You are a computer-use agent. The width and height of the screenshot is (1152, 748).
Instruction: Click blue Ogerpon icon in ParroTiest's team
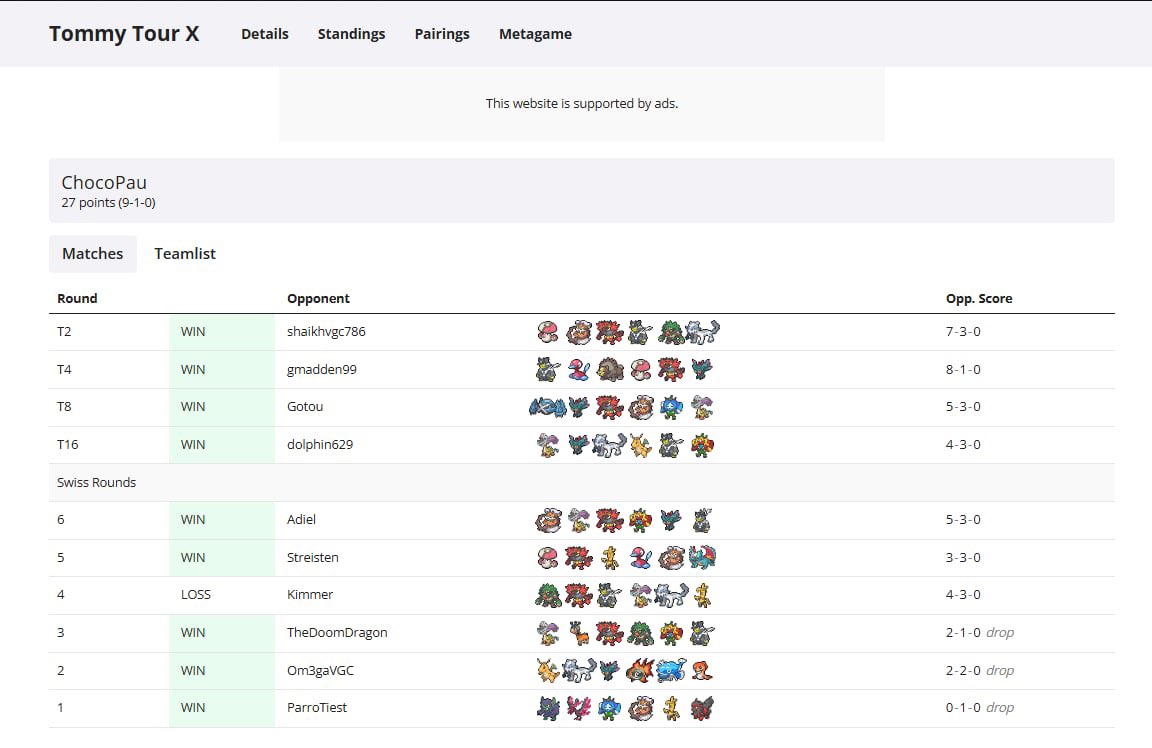pyautogui.click(x=609, y=708)
